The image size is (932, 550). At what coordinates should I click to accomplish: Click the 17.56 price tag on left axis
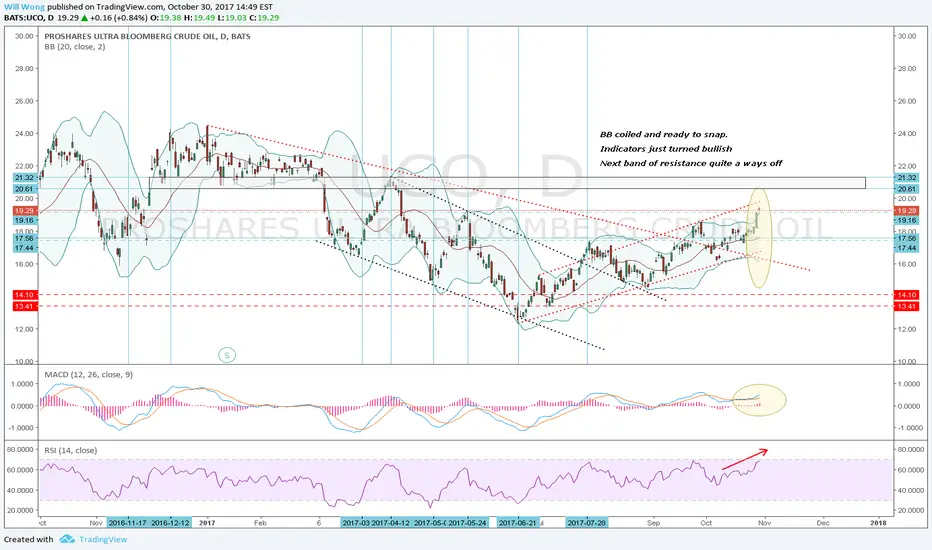pyautogui.click(x=24, y=238)
